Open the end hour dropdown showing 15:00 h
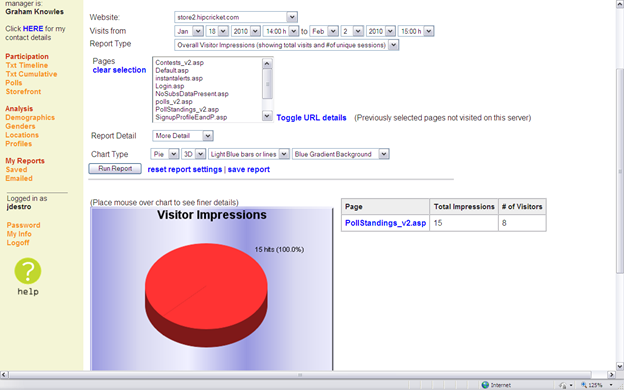Image resolution: width=624 pixels, height=390 pixels. (x=416, y=31)
